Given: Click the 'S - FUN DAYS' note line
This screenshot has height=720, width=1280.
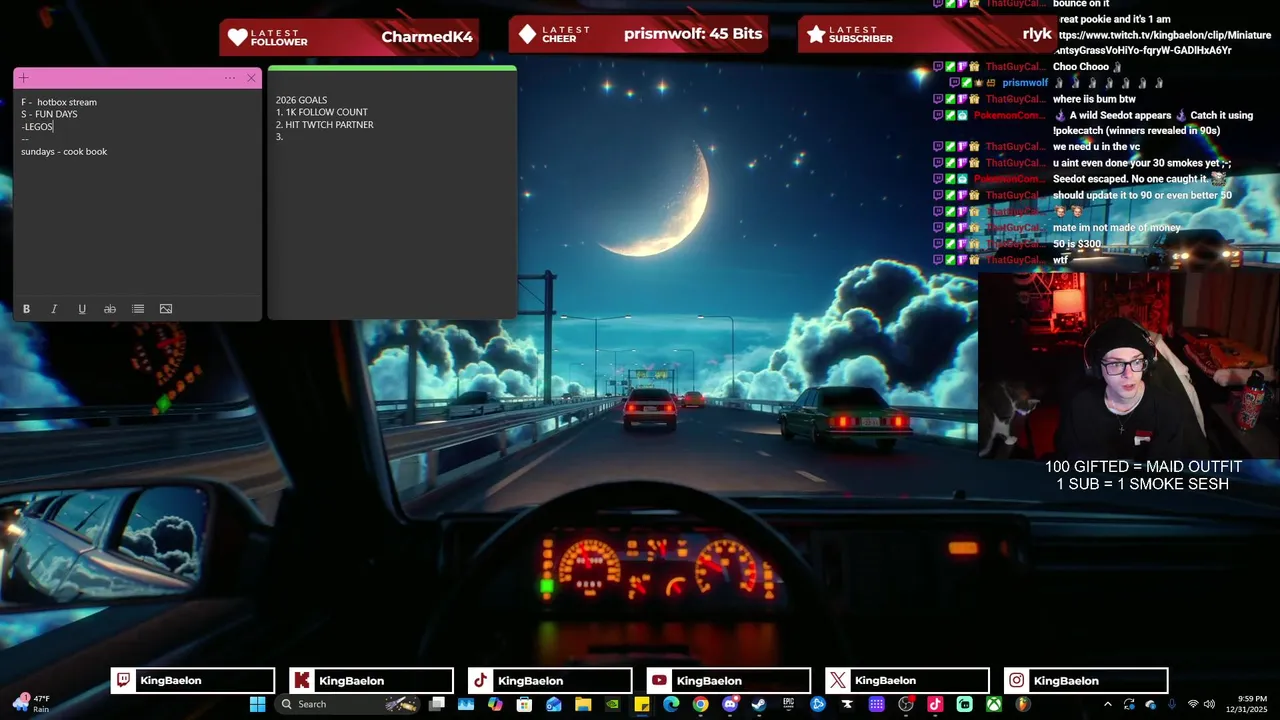Looking at the screenshot, I should coord(49,114).
